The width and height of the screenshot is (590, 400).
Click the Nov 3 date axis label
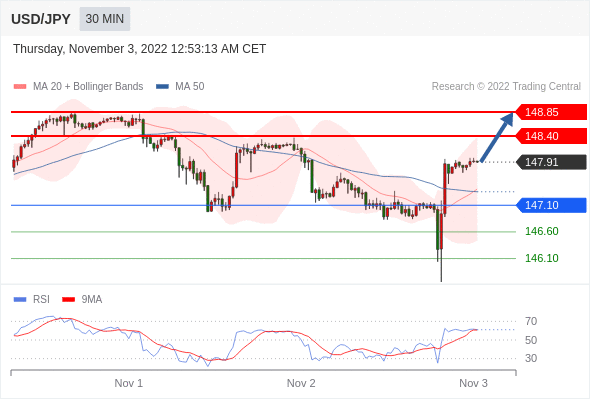click(473, 383)
